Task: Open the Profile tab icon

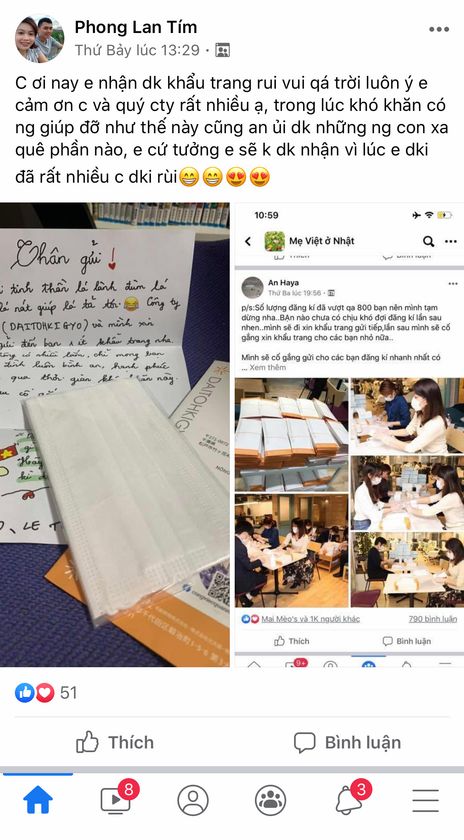Action: point(193,800)
